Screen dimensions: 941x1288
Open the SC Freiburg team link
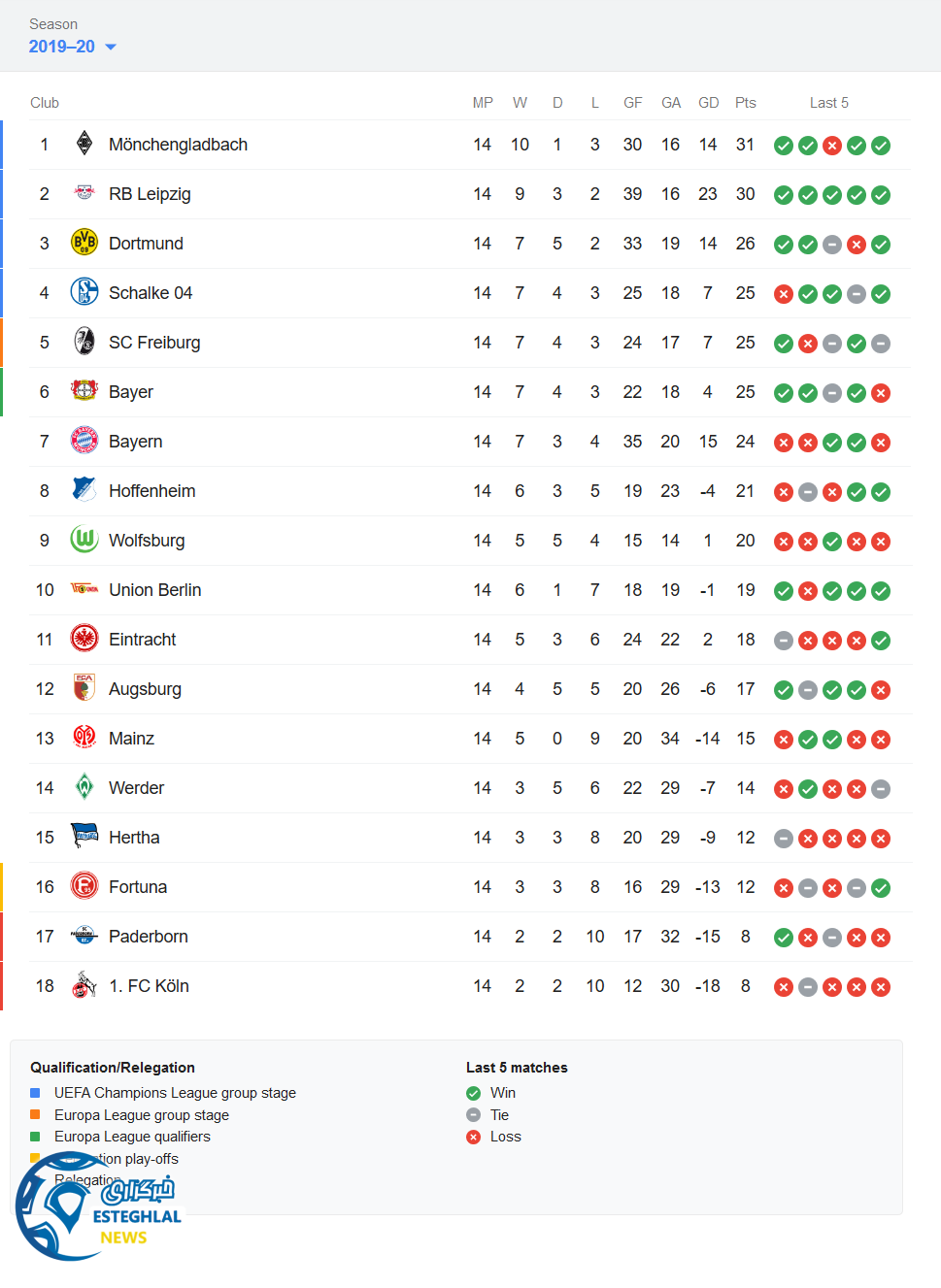tap(154, 343)
